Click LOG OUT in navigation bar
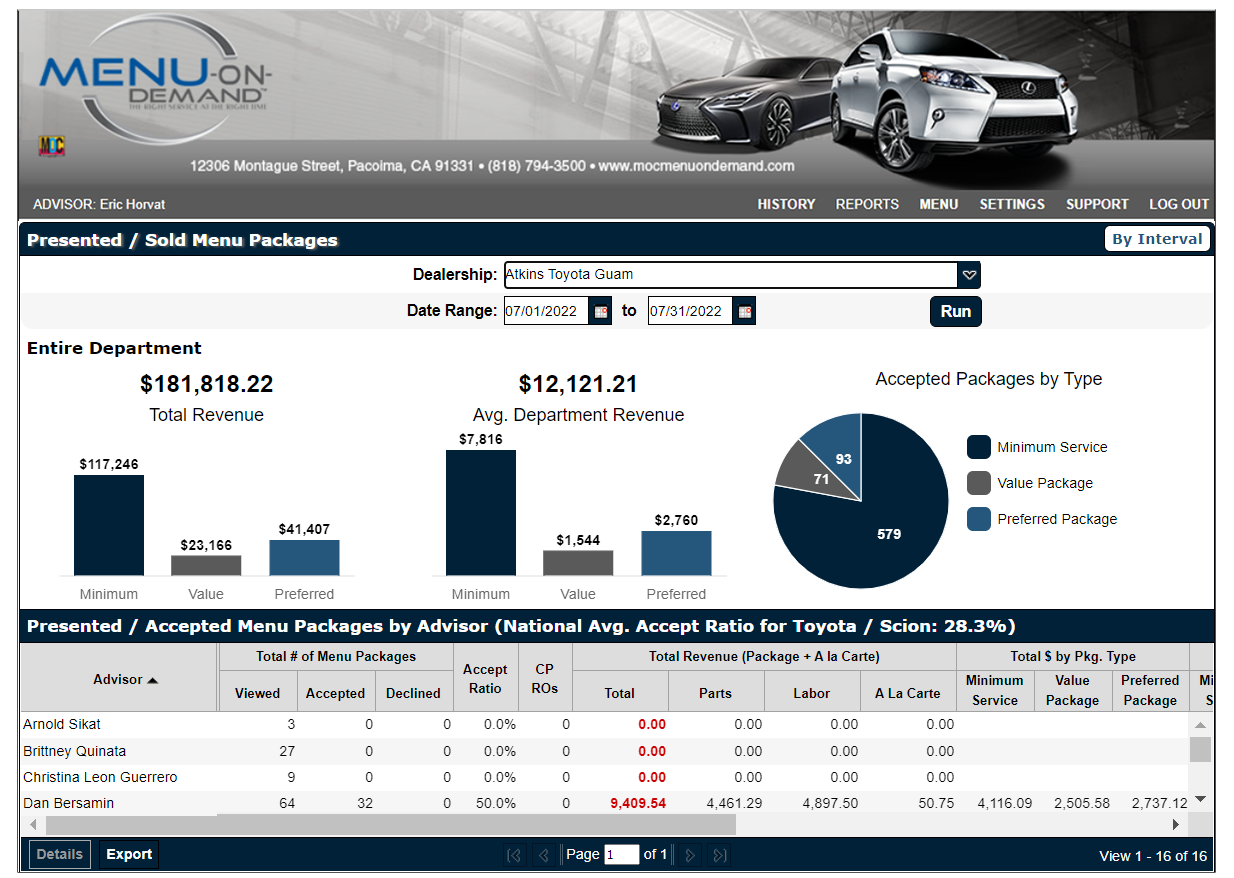This screenshot has height=878, width=1234. point(1179,204)
